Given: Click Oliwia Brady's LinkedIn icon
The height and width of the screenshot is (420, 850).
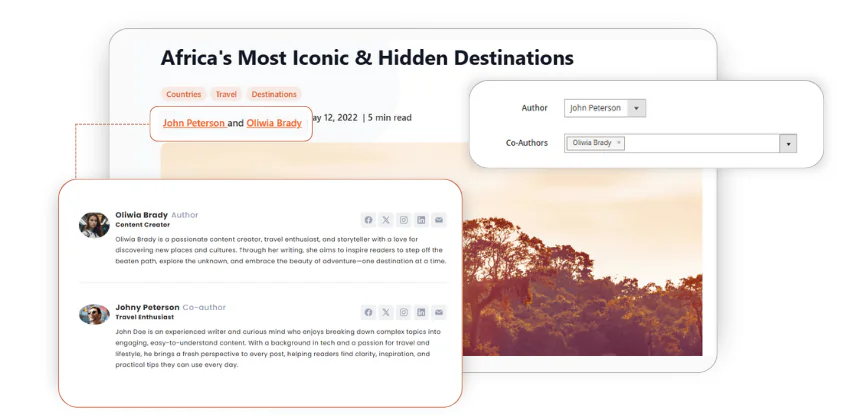Looking at the screenshot, I should coord(421,220).
